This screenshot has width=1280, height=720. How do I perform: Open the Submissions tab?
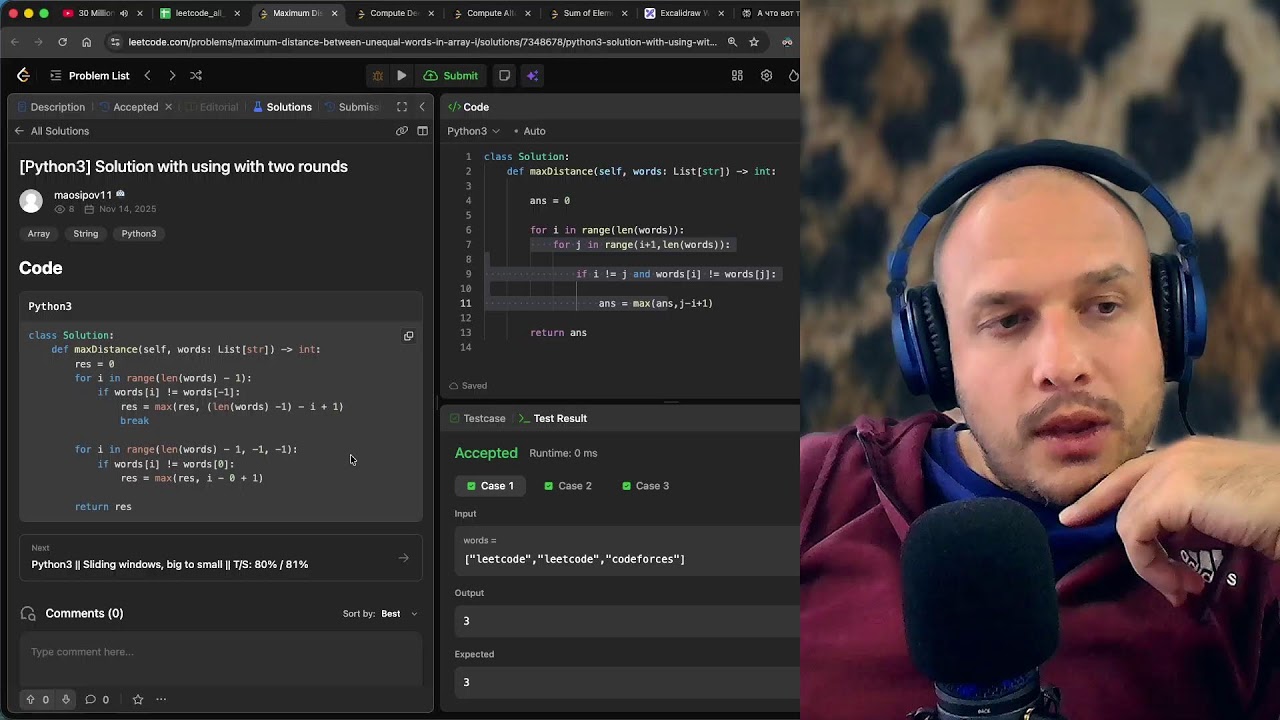(x=352, y=107)
